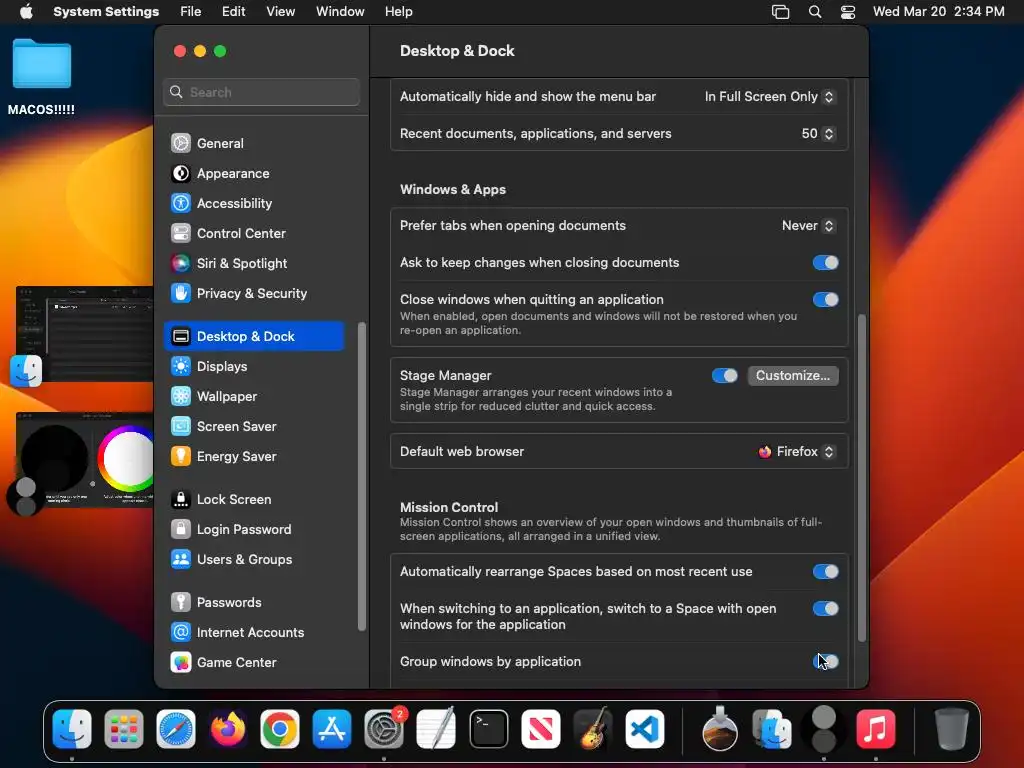This screenshot has width=1024, height=768.
Task: Toggle Group windows by application
Action: pyautogui.click(x=825, y=662)
